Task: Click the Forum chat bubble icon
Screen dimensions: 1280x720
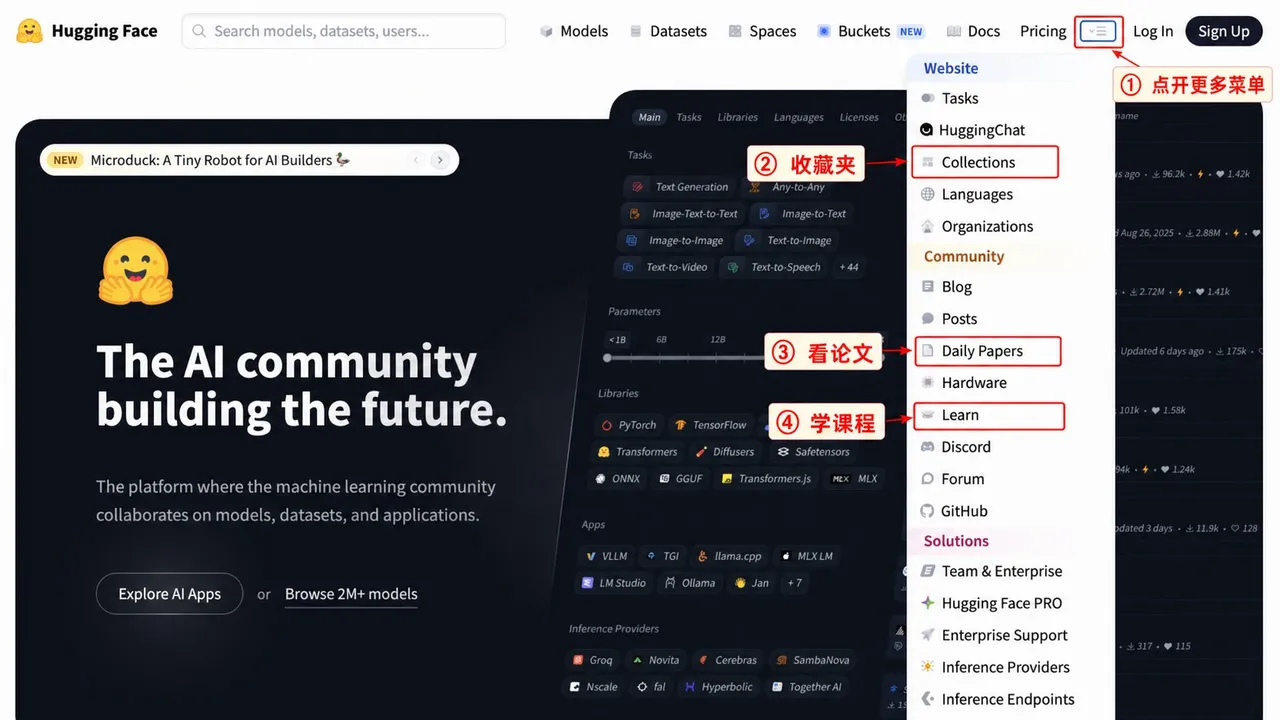Action: point(928,479)
